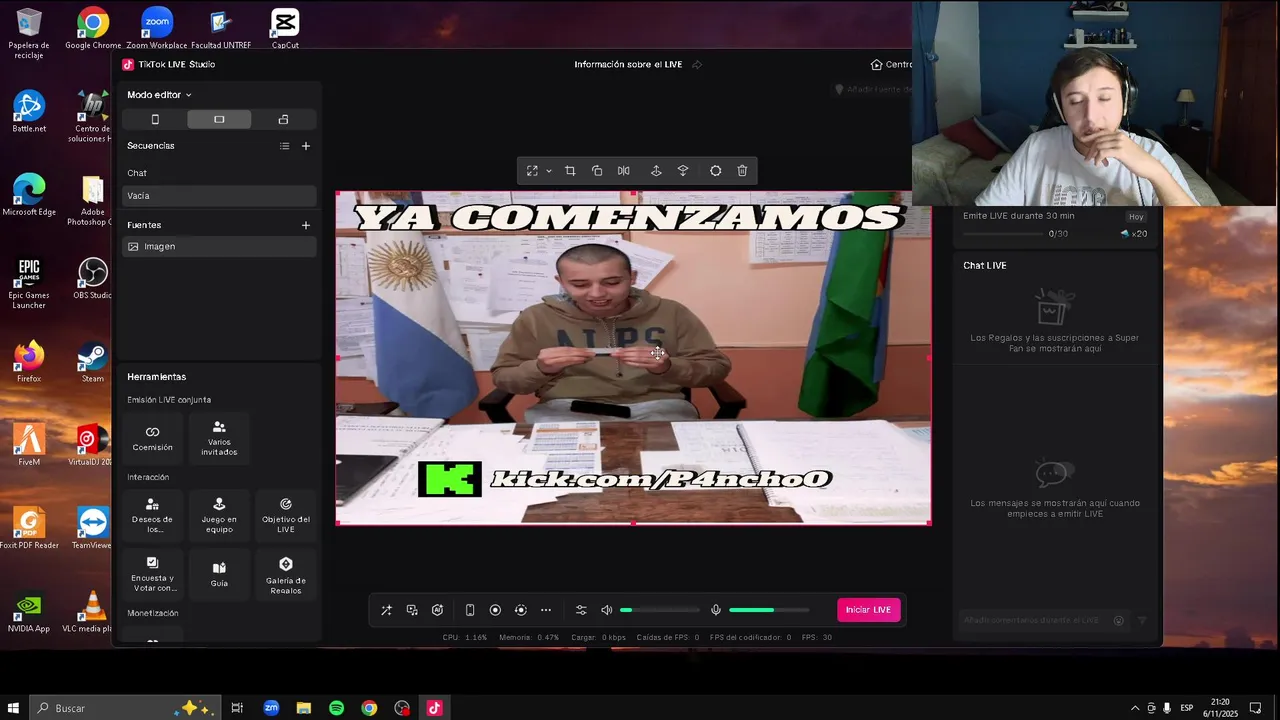Screen dimensions: 1280x720
Task: Select the Imagen source
Action: 219,246
